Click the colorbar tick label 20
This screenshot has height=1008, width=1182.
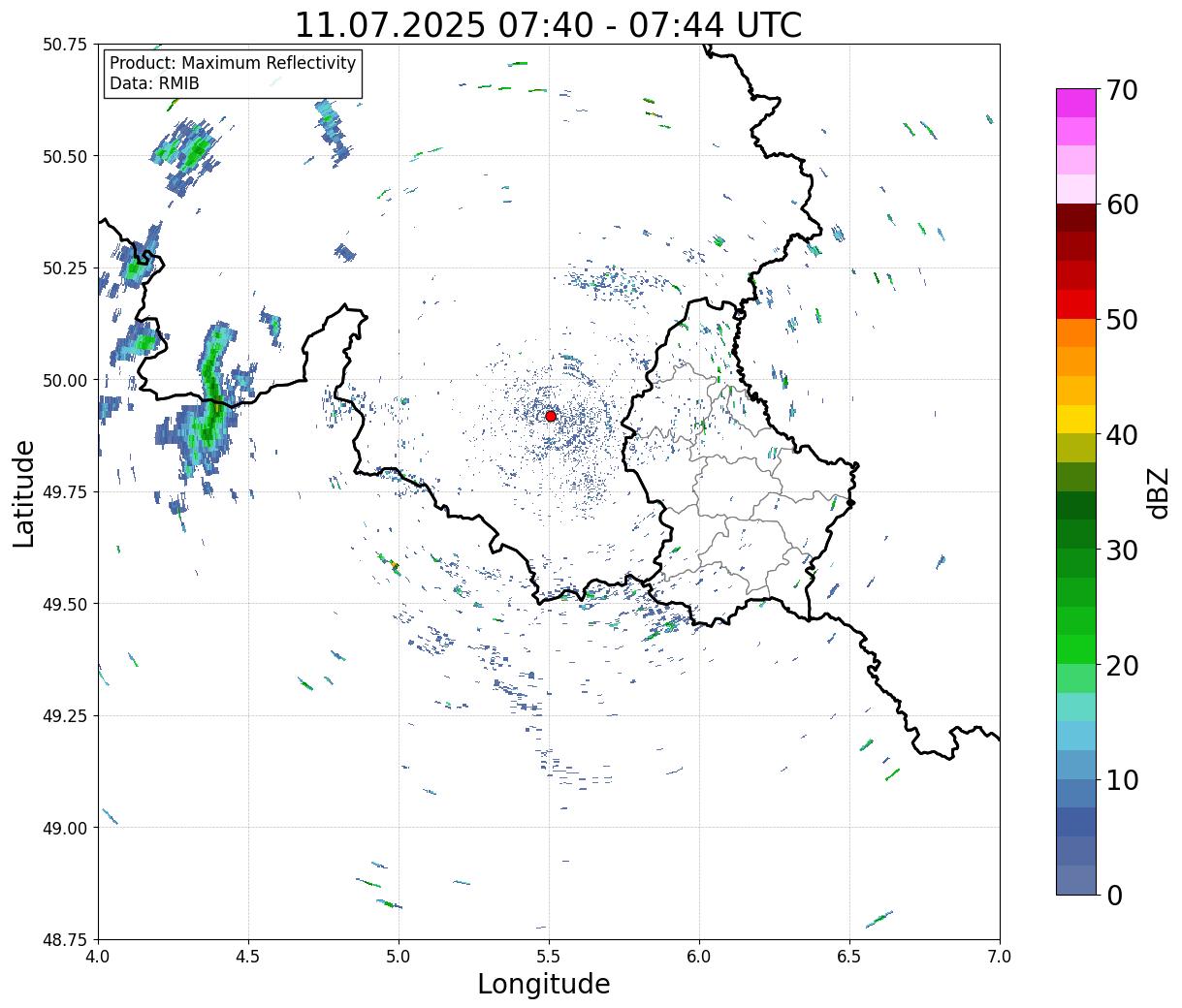[x=1123, y=665]
